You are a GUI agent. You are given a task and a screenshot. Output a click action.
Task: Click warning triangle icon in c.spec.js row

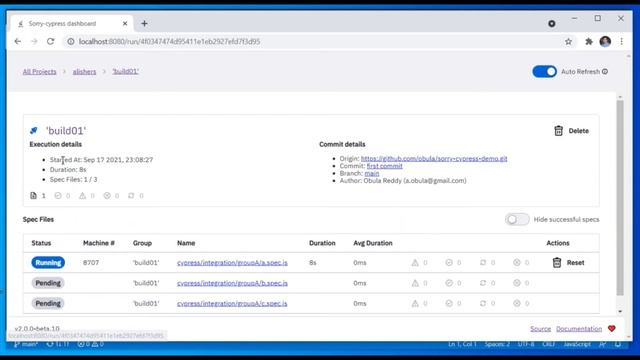pos(415,303)
